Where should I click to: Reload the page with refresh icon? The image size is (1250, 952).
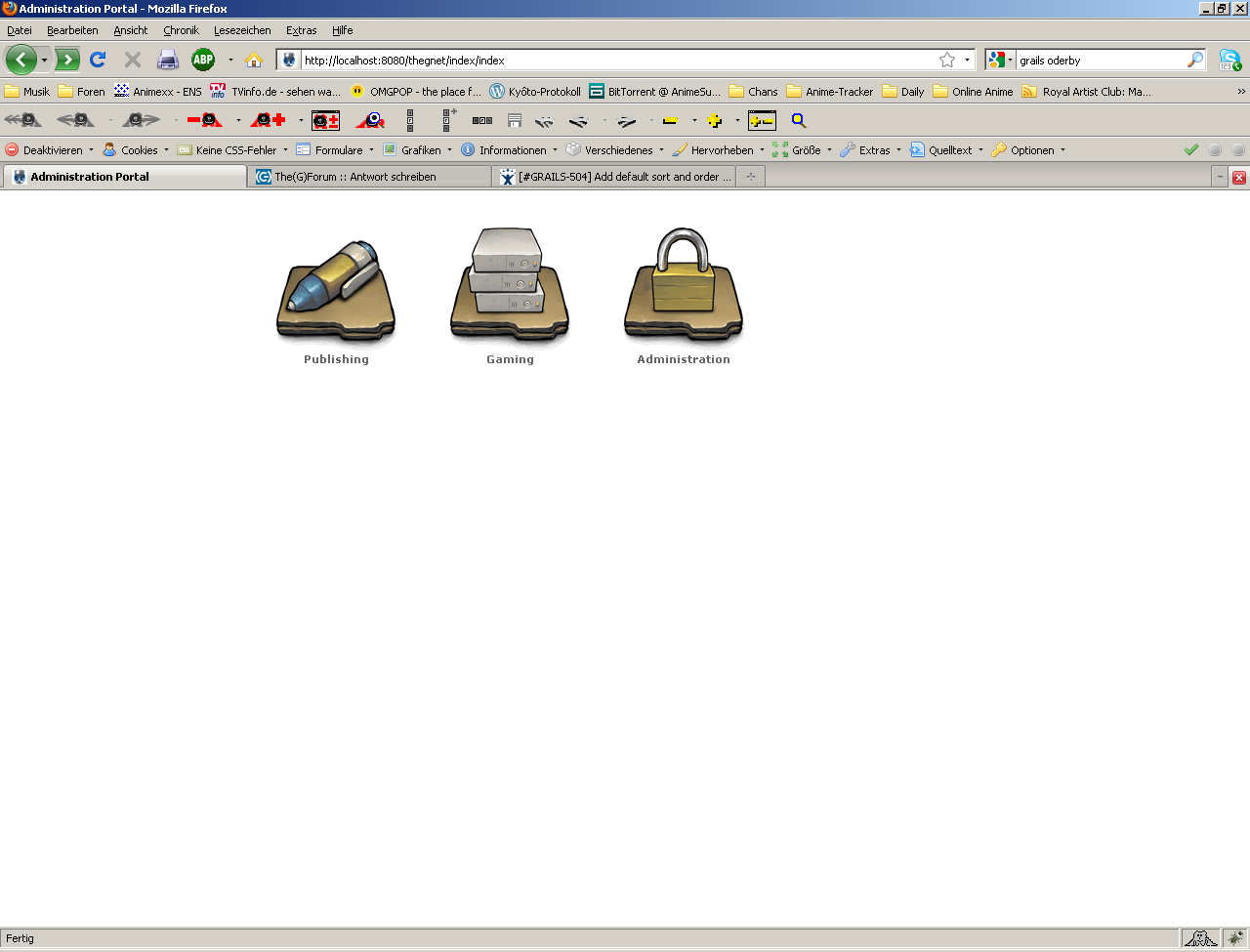98,61
